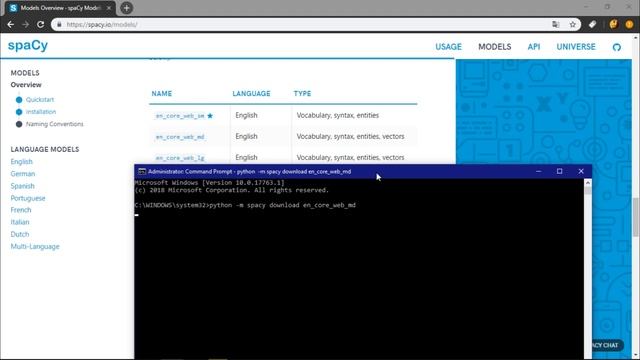
Task: Click the Command Prompt window icon
Action: pyautogui.click(x=142, y=171)
